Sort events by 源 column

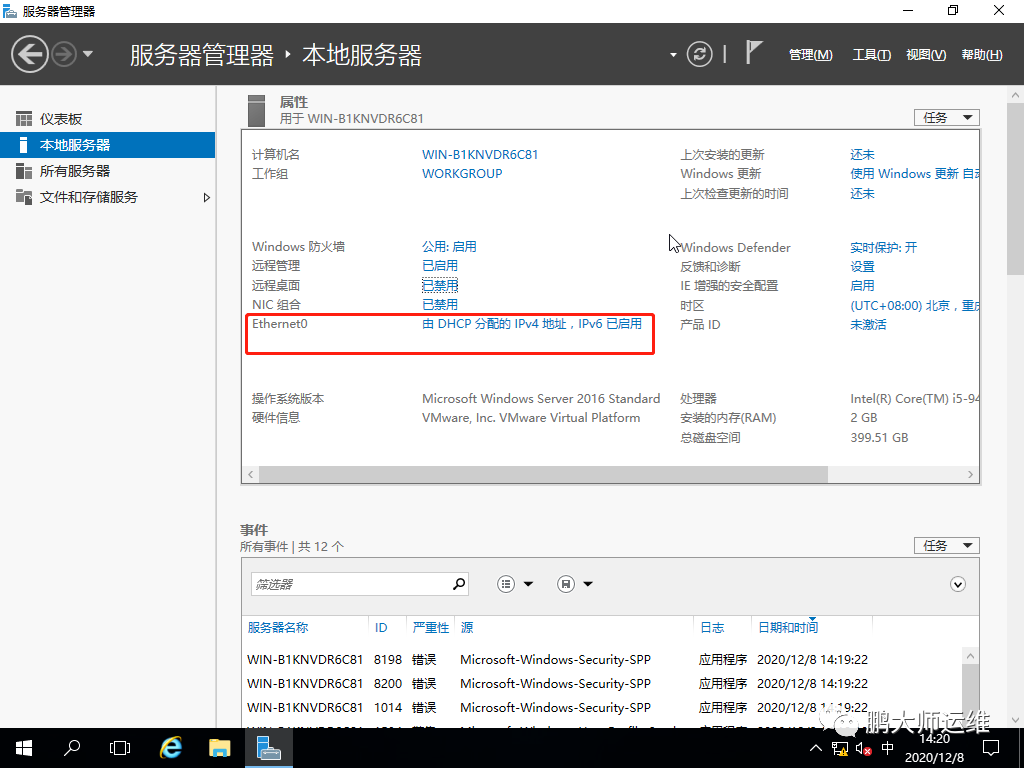[x=467, y=628]
